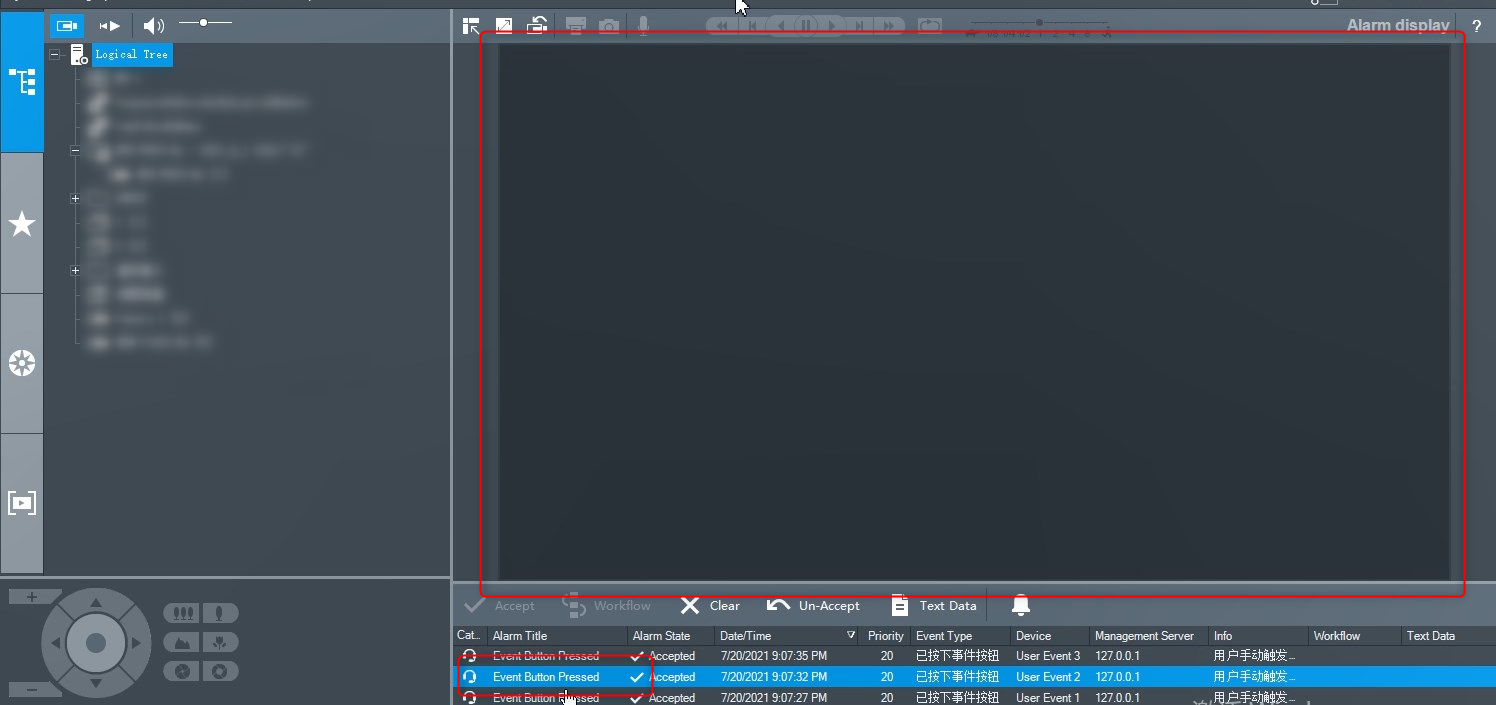The image size is (1496, 705).
Task: Open the playback bookmarks sidebar tab
Action: 22,503
